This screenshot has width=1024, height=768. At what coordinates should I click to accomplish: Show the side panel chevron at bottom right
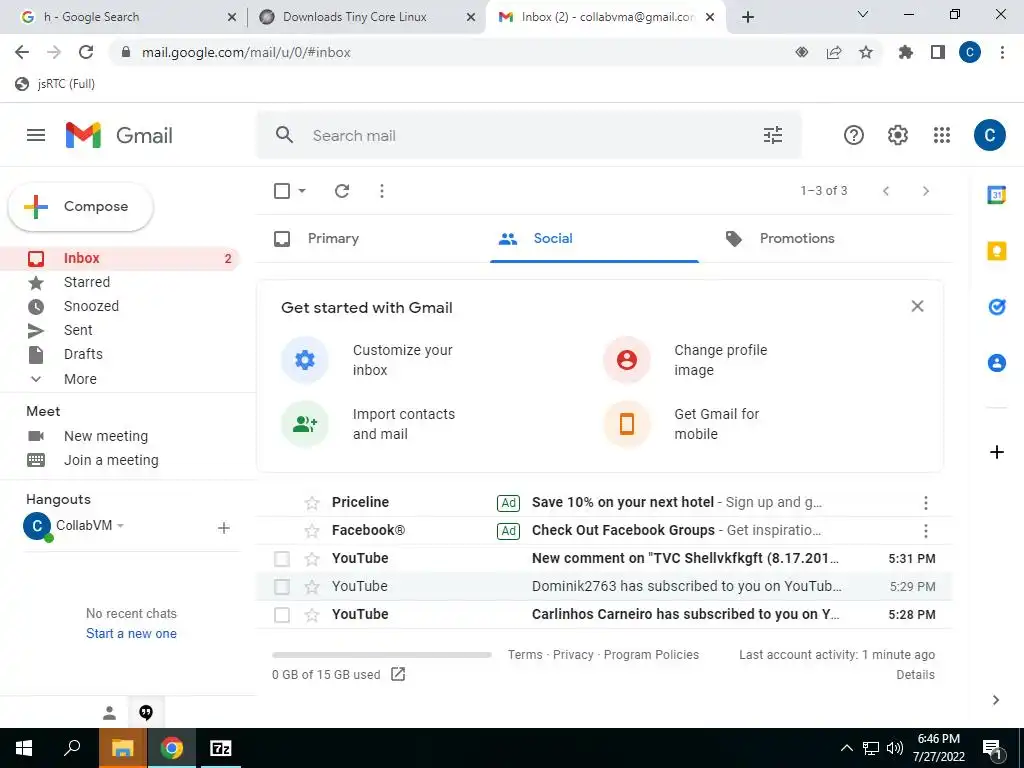(996, 700)
